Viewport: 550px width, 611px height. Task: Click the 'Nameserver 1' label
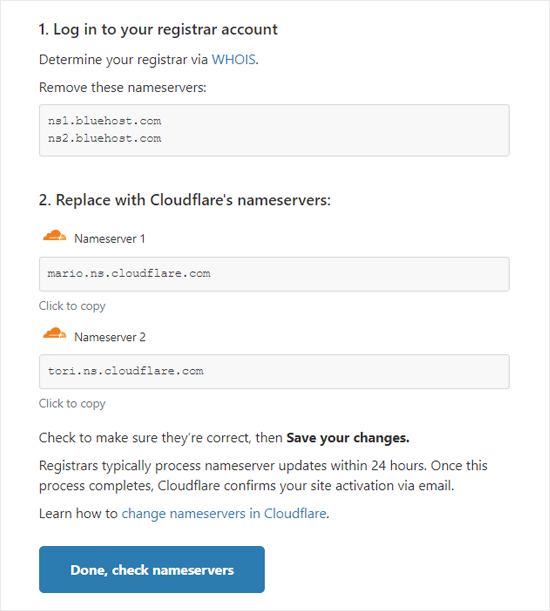(x=110, y=238)
